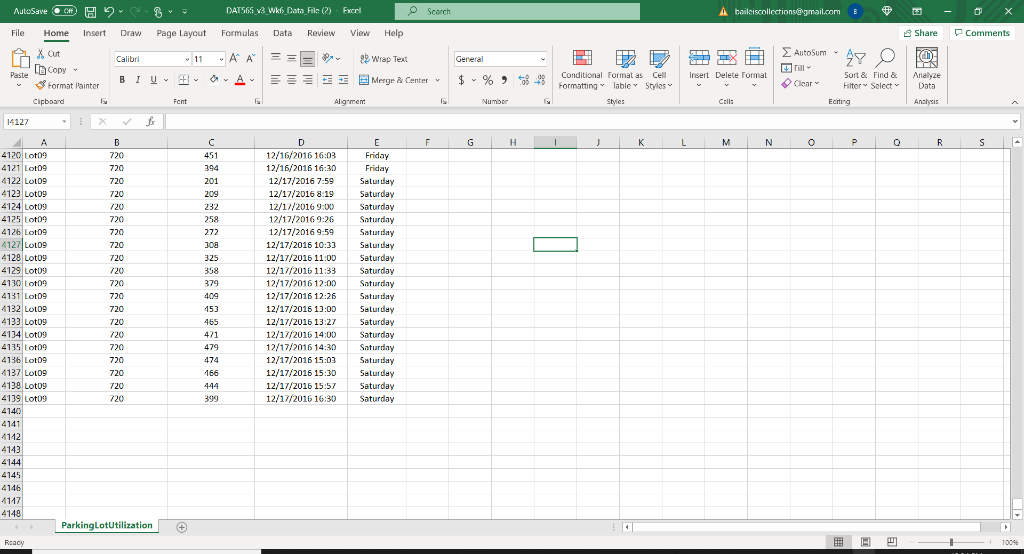1024x554 pixels.
Task: Decrease decimal places
Action: pos(540,80)
